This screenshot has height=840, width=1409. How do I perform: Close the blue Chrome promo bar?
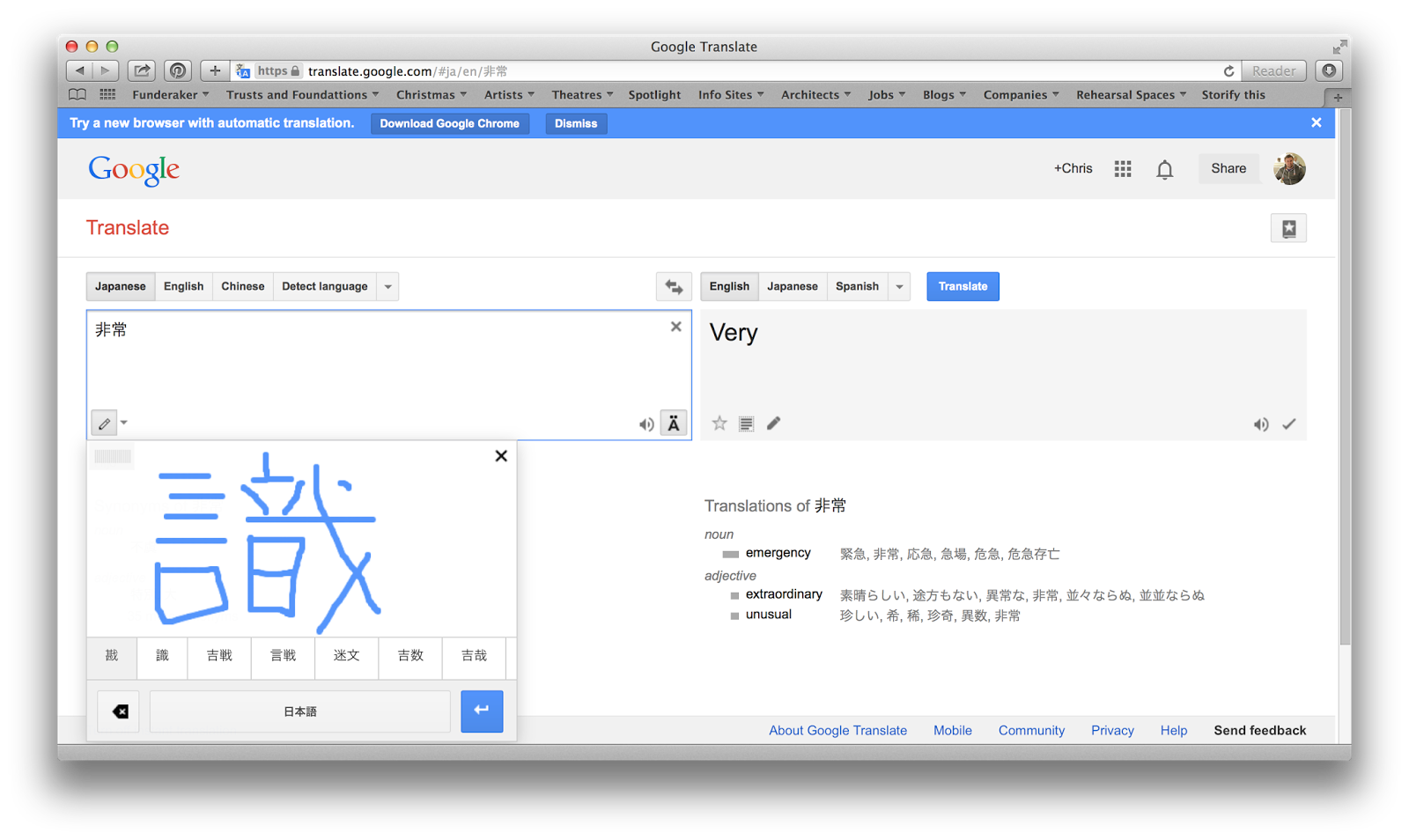[x=1316, y=123]
